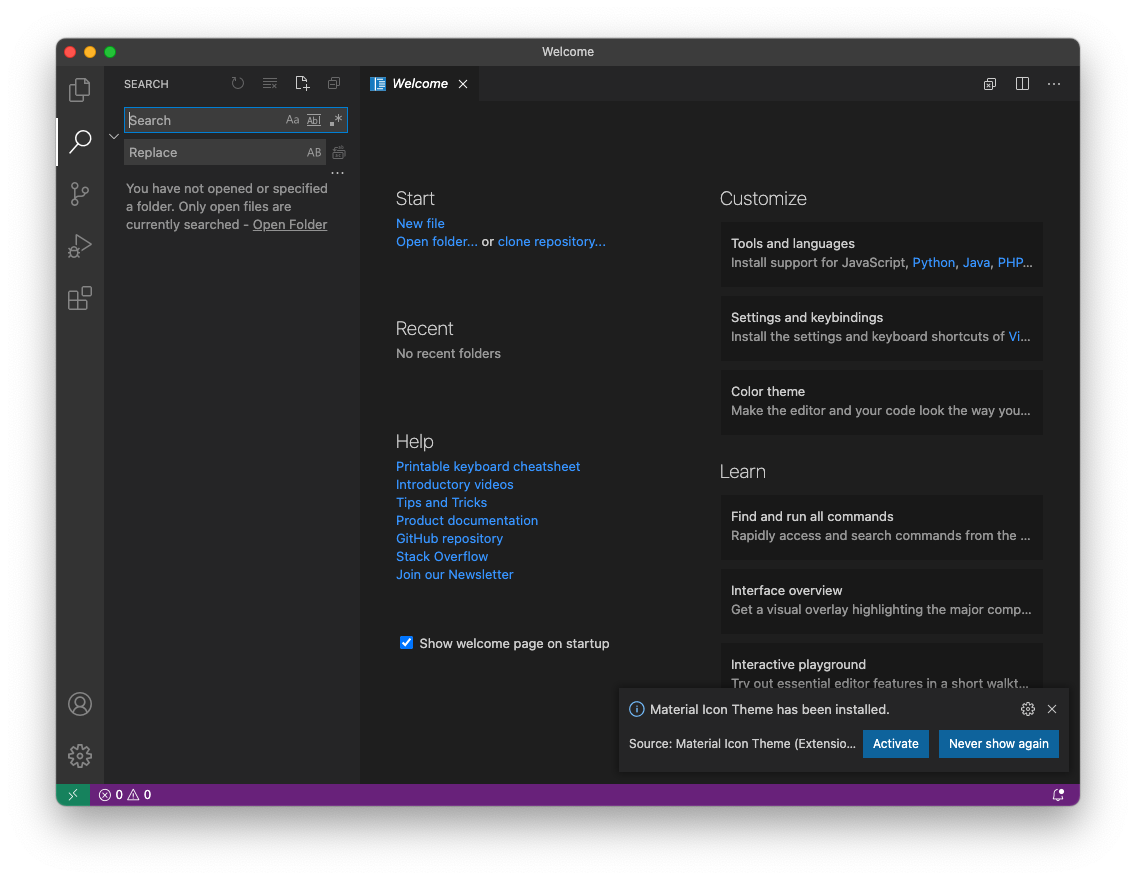Viewport: 1136px width, 880px height.
Task: Click Activate for Material Icon Theme
Action: point(895,744)
